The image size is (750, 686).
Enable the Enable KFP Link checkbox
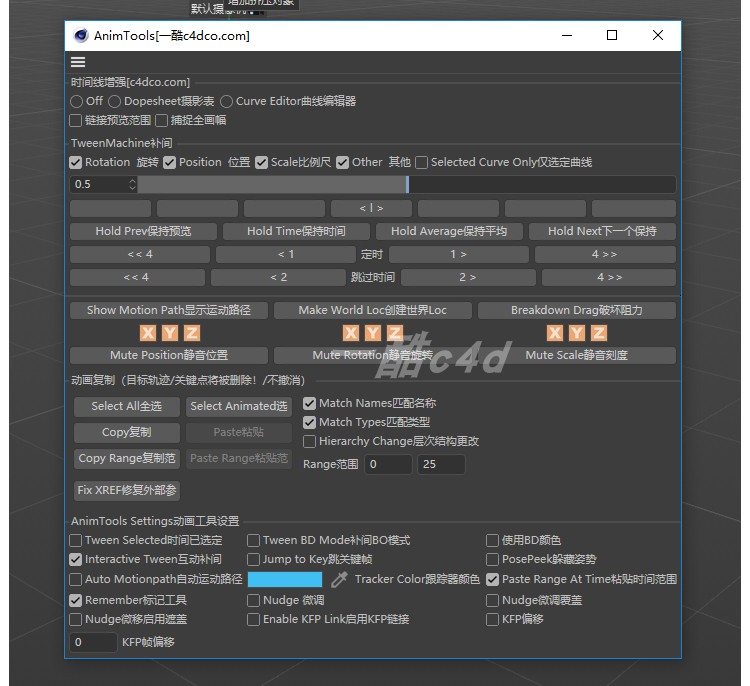coord(254,620)
